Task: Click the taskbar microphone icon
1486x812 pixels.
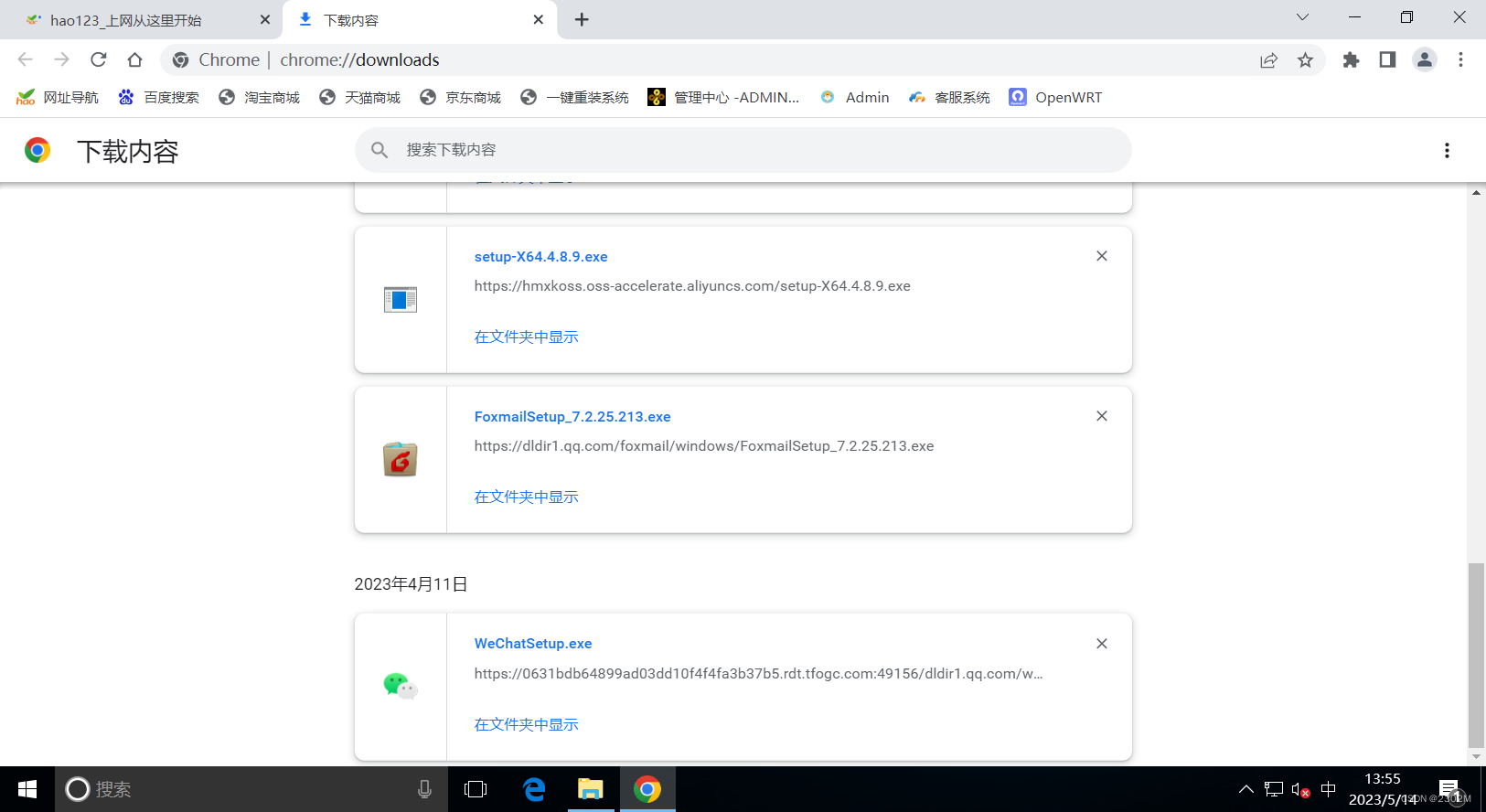Action: tap(424, 789)
